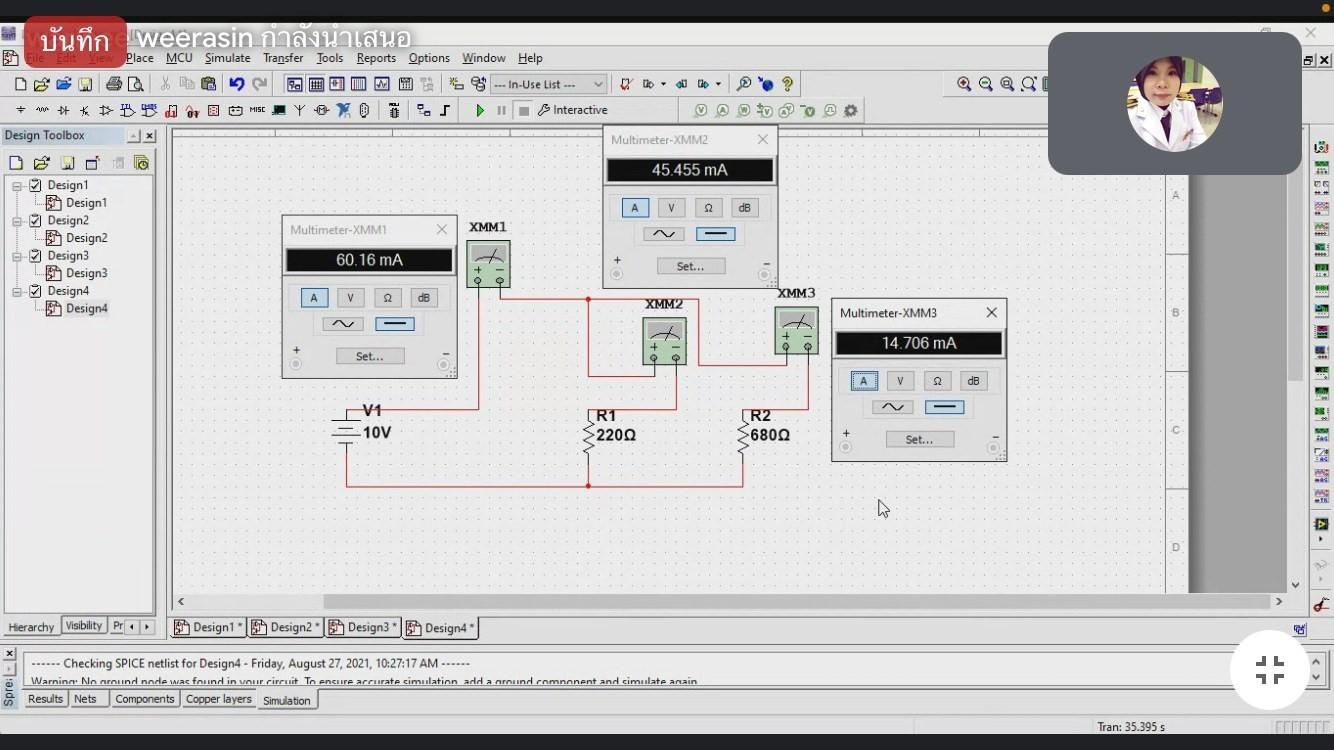Click the New file icon in main toolbar

pyautogui.click(x=20, y=84)
